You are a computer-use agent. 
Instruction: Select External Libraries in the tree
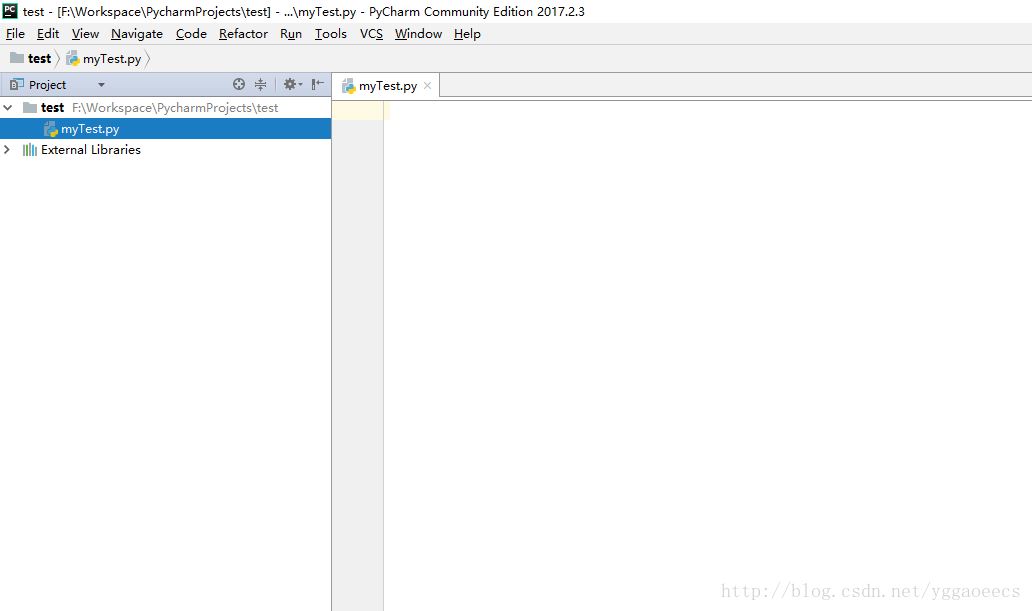coord(91,149)
